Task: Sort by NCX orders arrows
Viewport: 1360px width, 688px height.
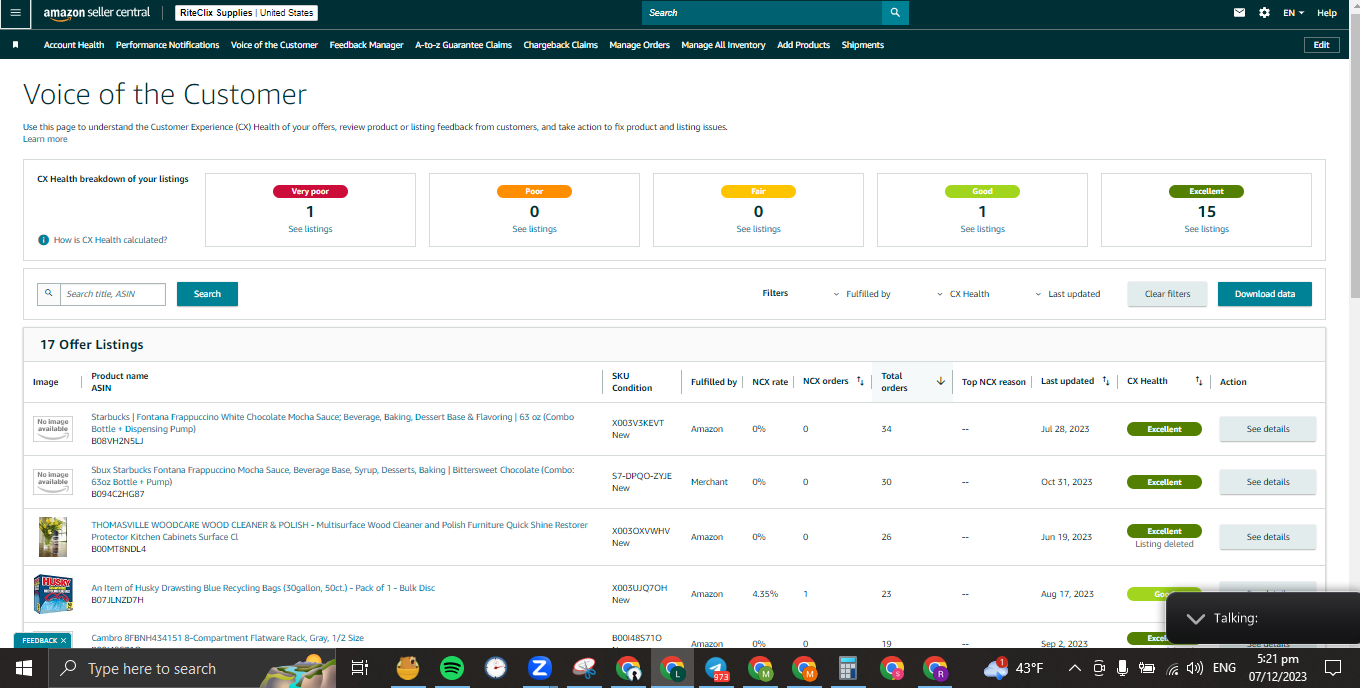Action: click(860, 381)
